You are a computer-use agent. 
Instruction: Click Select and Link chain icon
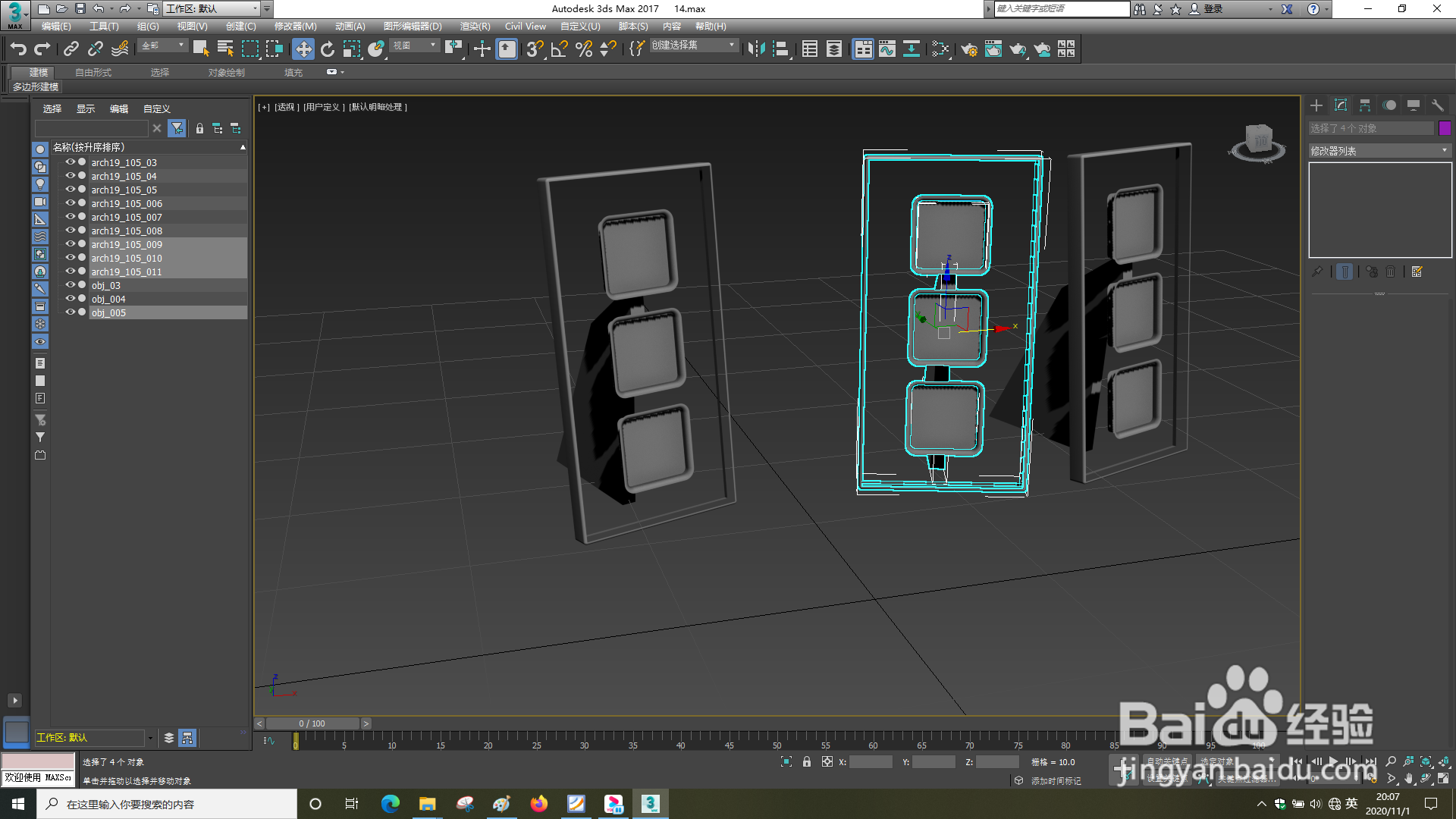(x=71, y=49)
